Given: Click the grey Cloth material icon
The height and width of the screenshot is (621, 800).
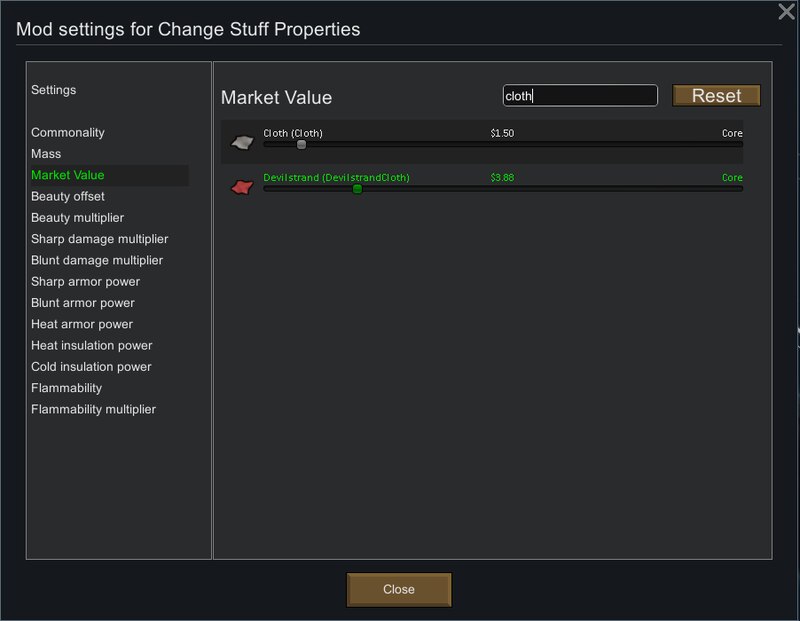Looking at the screenshot, I should coord(242,142).
